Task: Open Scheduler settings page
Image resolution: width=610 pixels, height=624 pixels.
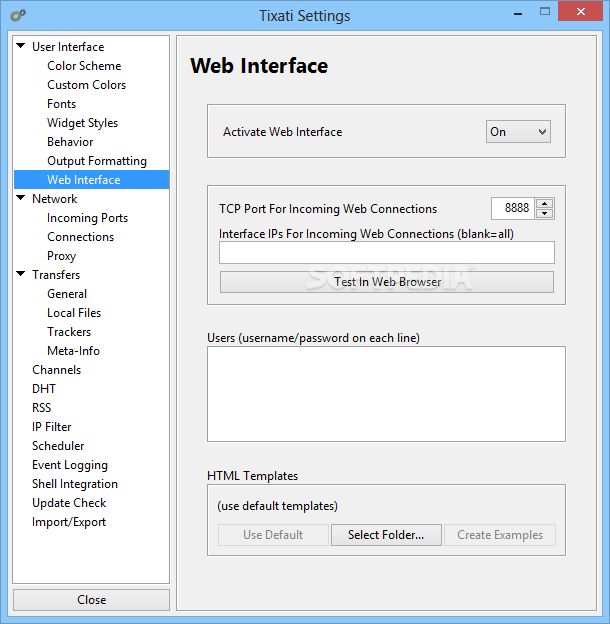Action: click(x=58, y=446)
